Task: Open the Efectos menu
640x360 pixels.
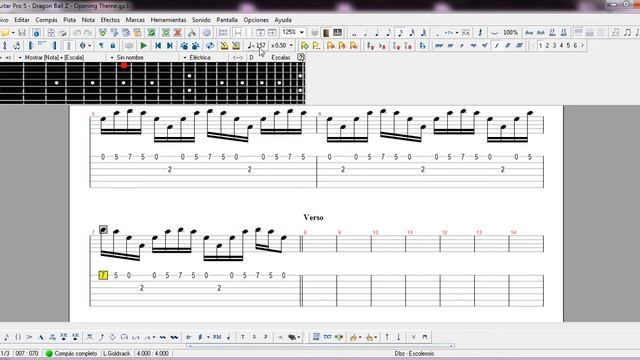Action: pyautogui.click(x=110, y=20)
